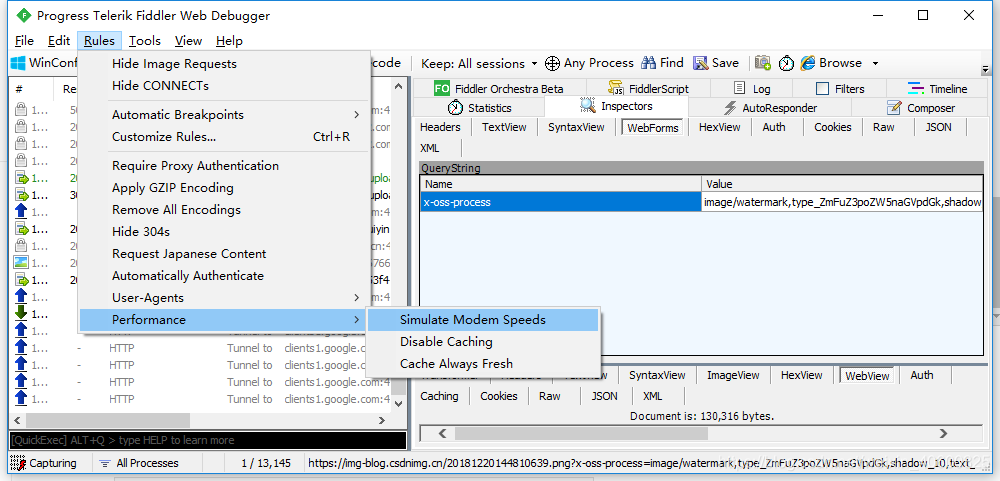Expand Performance submenu entry
This screenshot has width=1000, height=481.
click(x=224, y=320)
